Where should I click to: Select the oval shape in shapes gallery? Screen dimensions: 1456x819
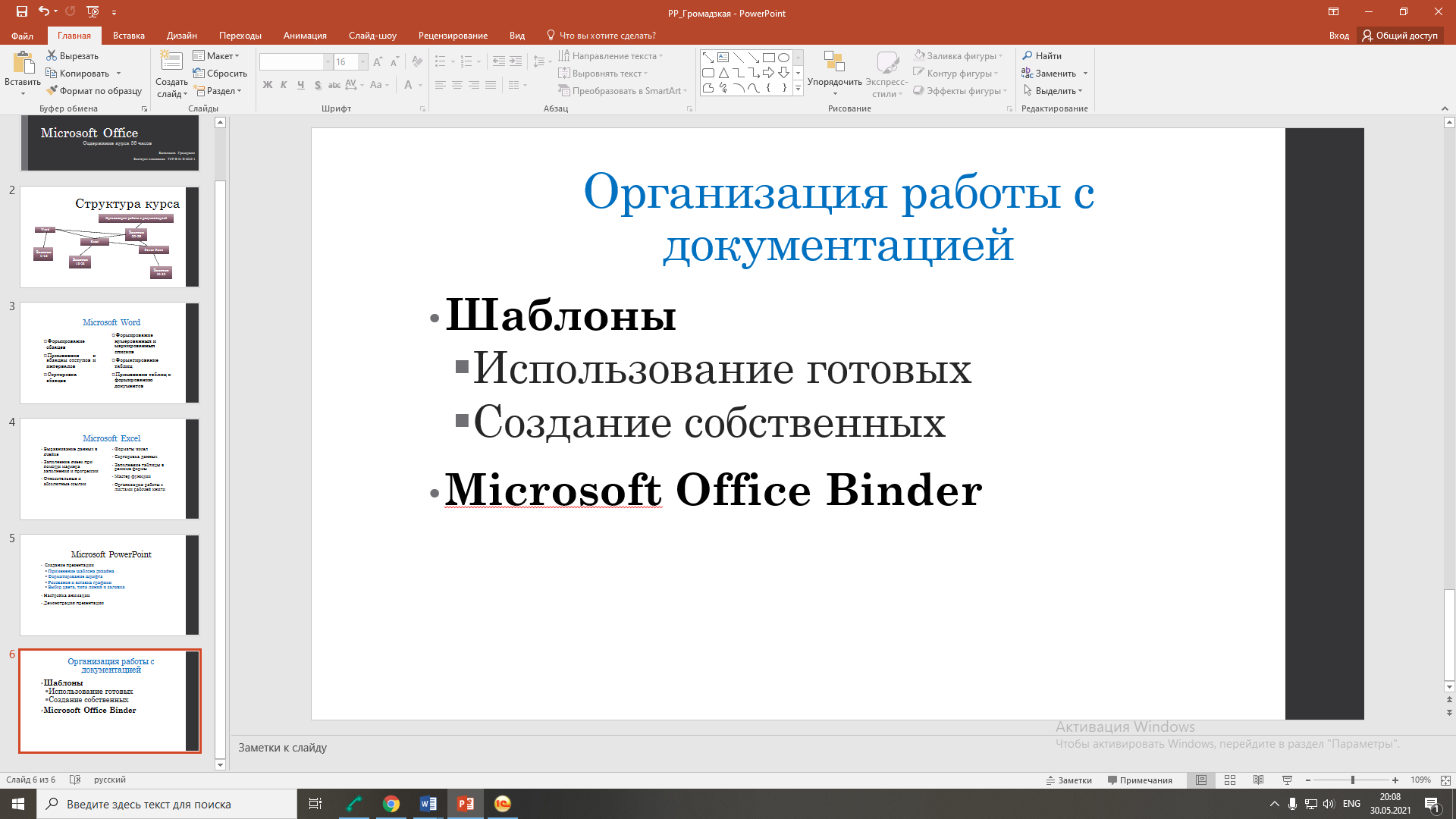[x=783, y=58]
